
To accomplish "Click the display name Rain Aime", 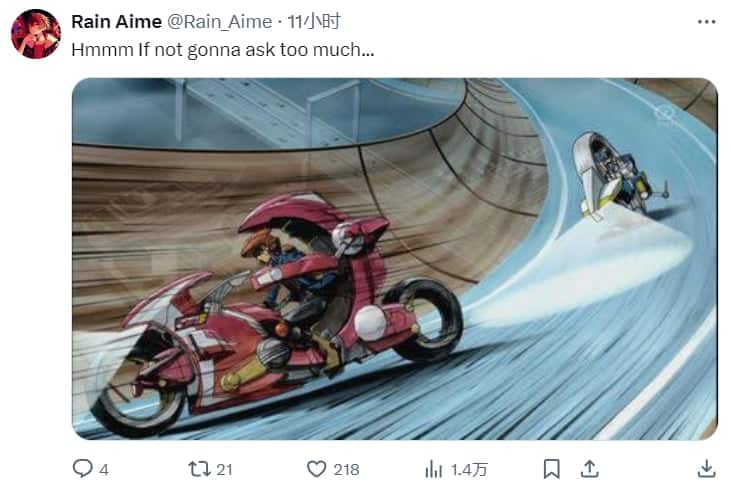I will (x=116, y=21).
